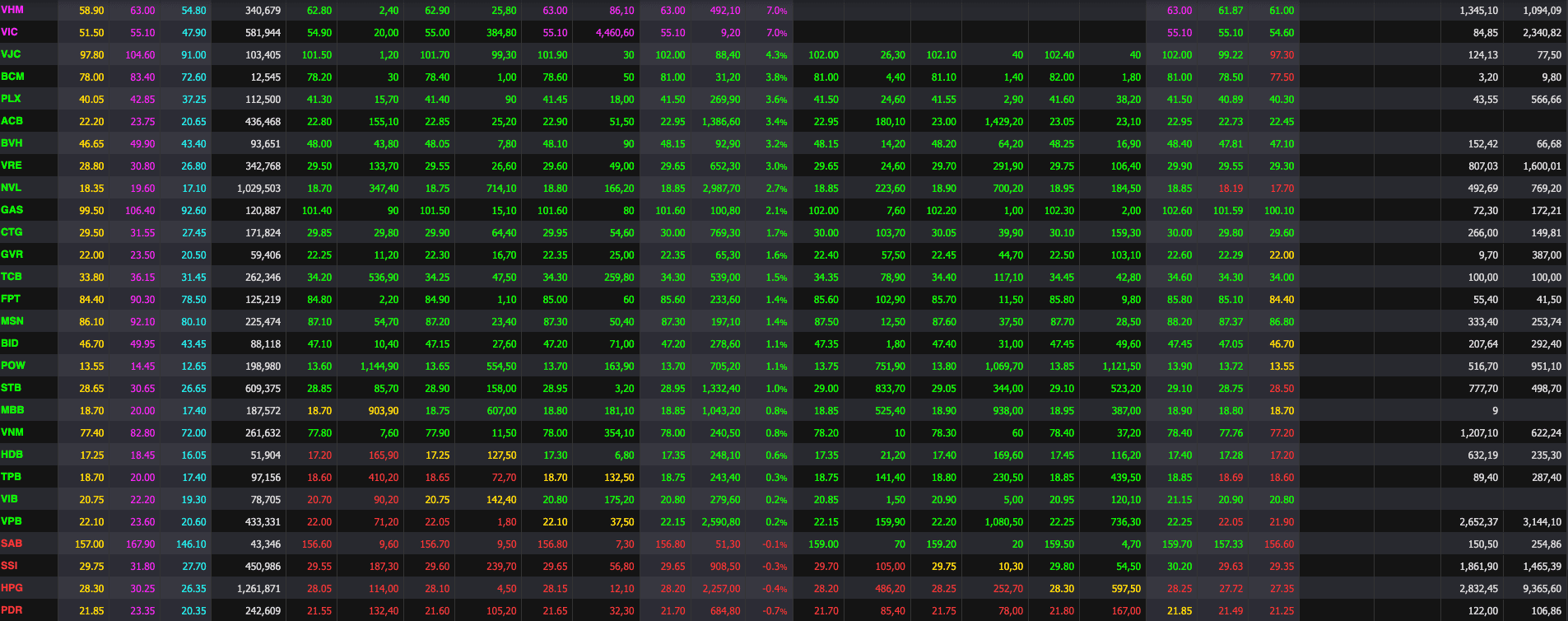Select the 242,609 volume in PDR row
1568x621 pixels.
coord(263,611)
